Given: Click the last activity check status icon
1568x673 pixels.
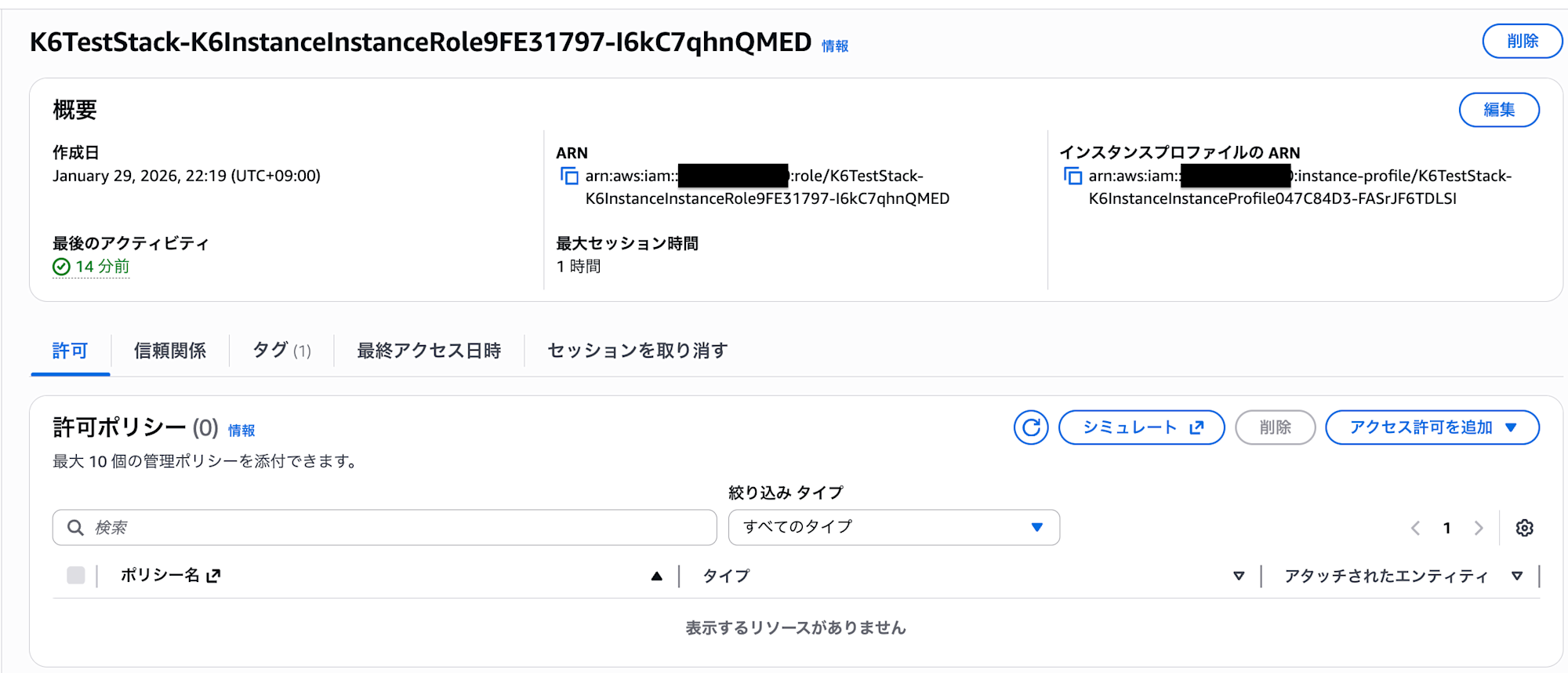Looking at the screenshot, I should pyautogui.click(x=61, y=267).
